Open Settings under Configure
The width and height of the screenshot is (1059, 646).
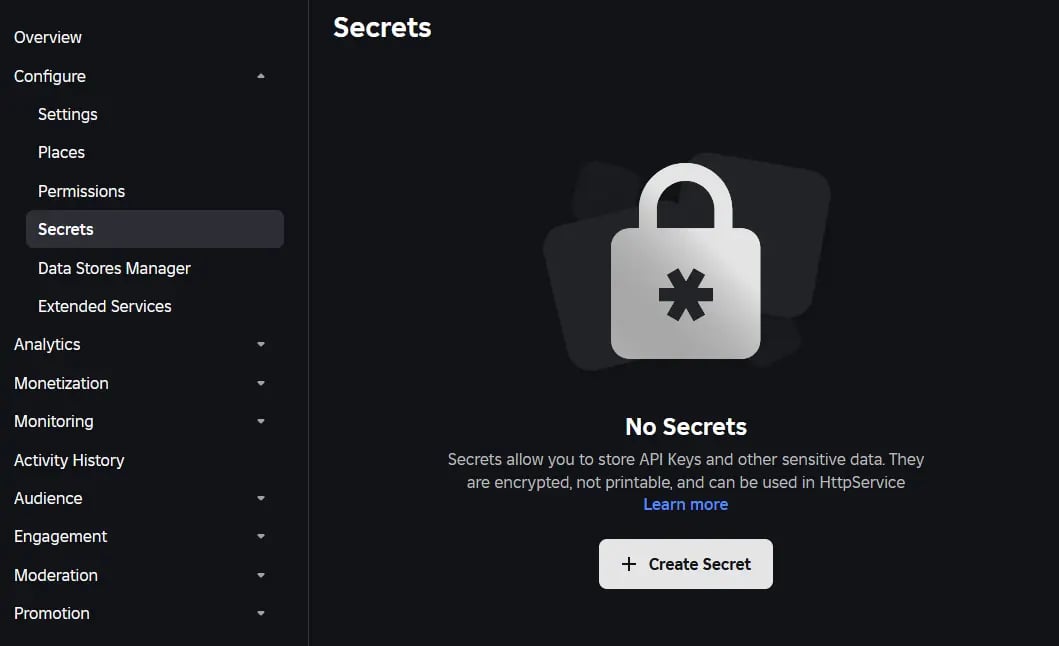coord(67,114)
